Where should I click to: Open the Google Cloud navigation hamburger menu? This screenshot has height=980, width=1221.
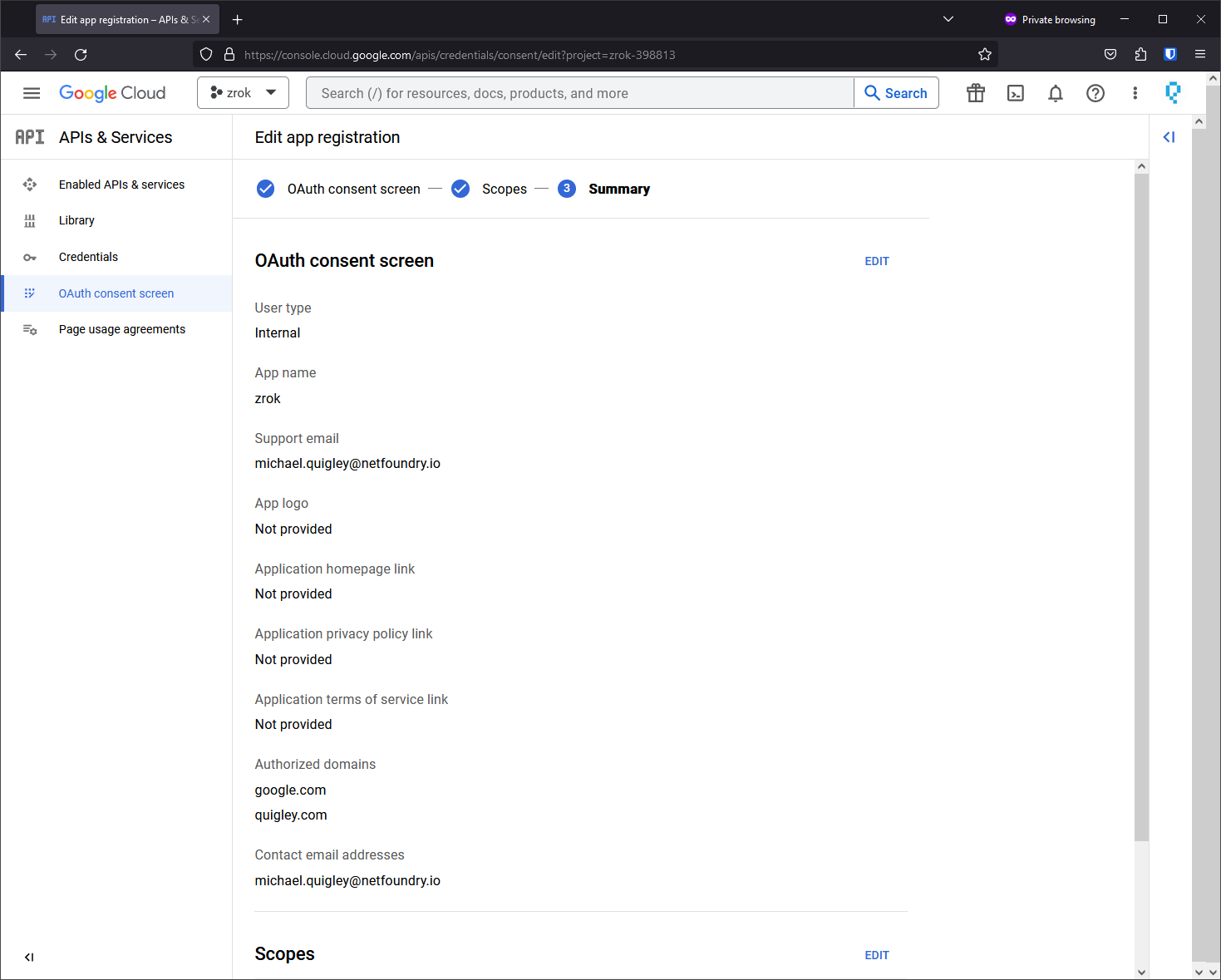(x=32, y=93)
